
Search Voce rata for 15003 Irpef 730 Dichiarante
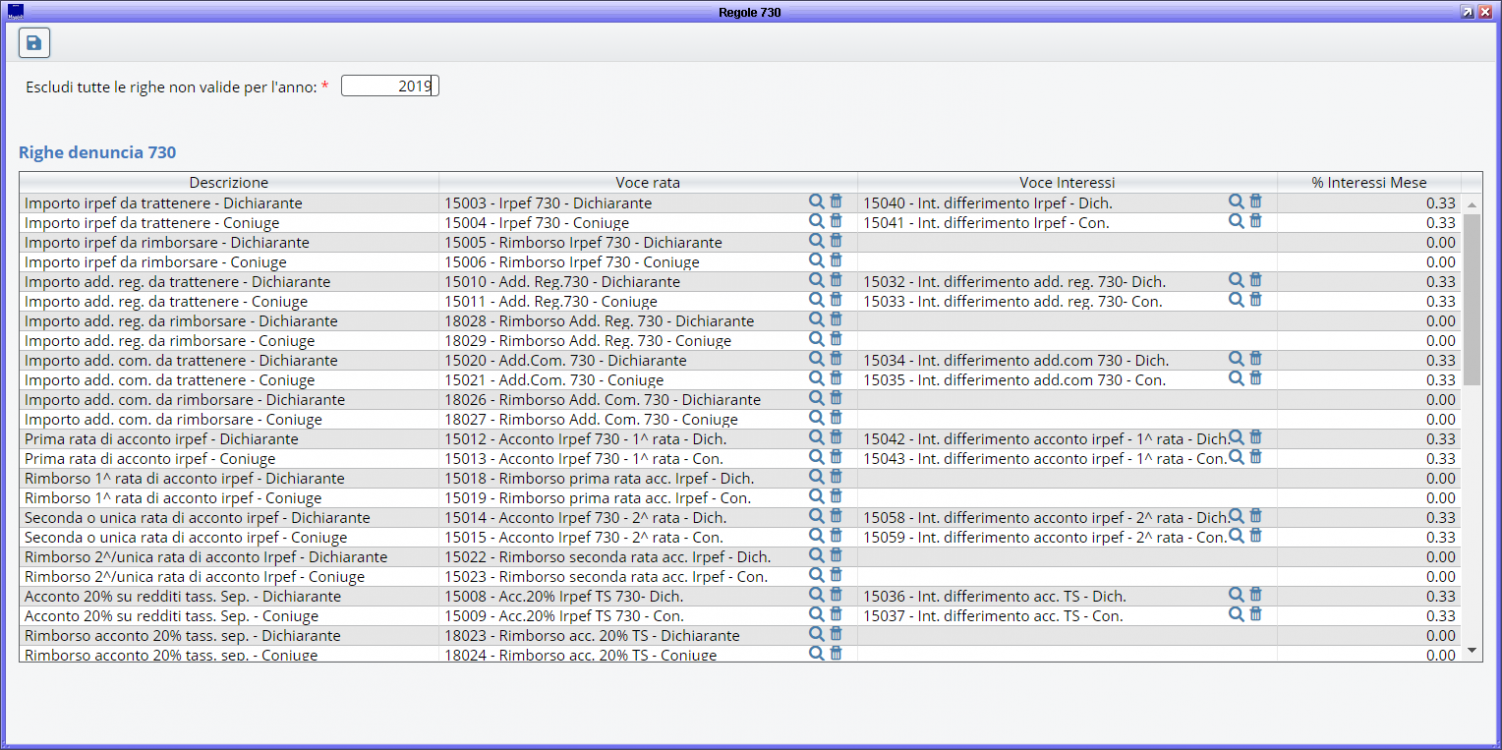coord(816,202)
